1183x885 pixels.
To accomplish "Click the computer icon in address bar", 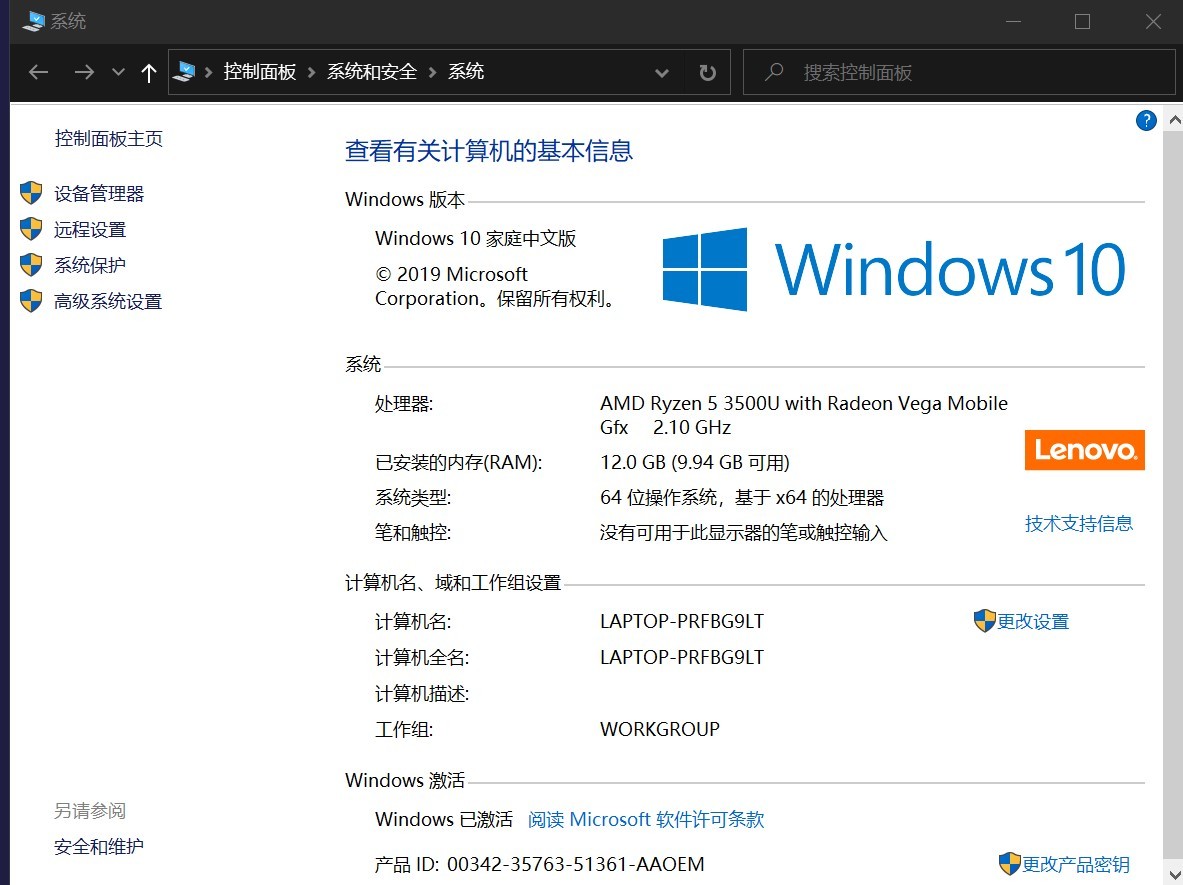I will [184, 72].
